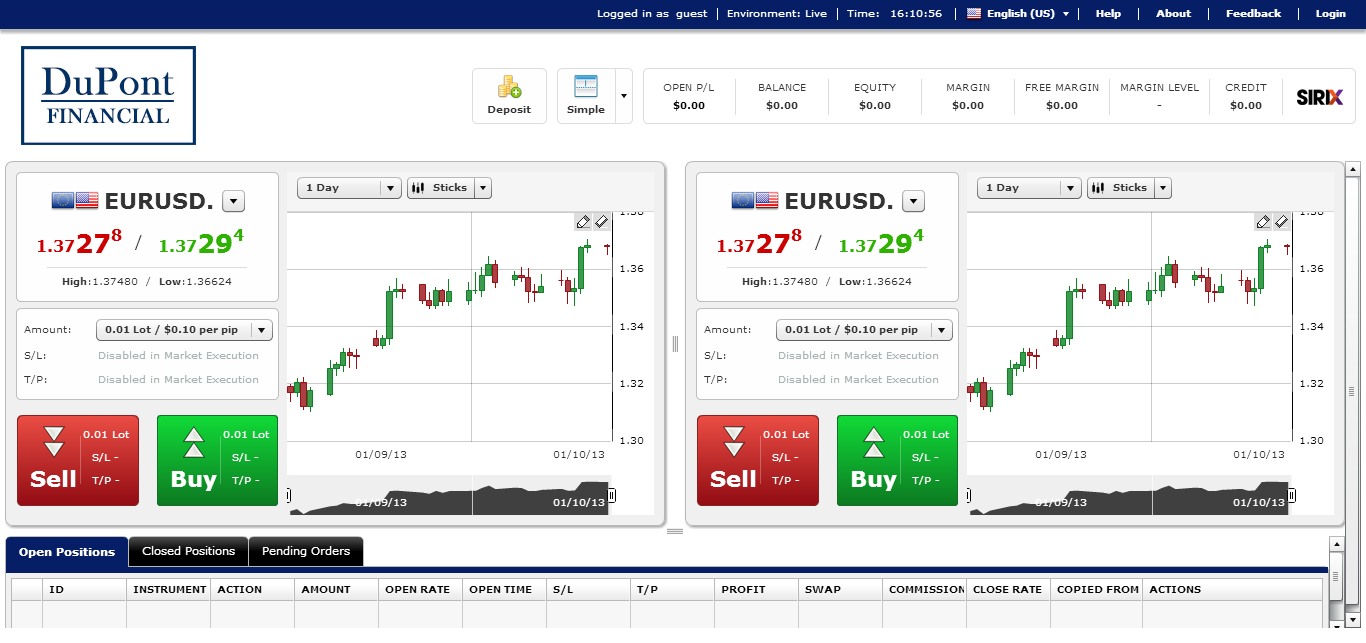Click the Deposit coins icon
Image resolution: width=1366 pixels, height=643 pixels.
(509, 87)
